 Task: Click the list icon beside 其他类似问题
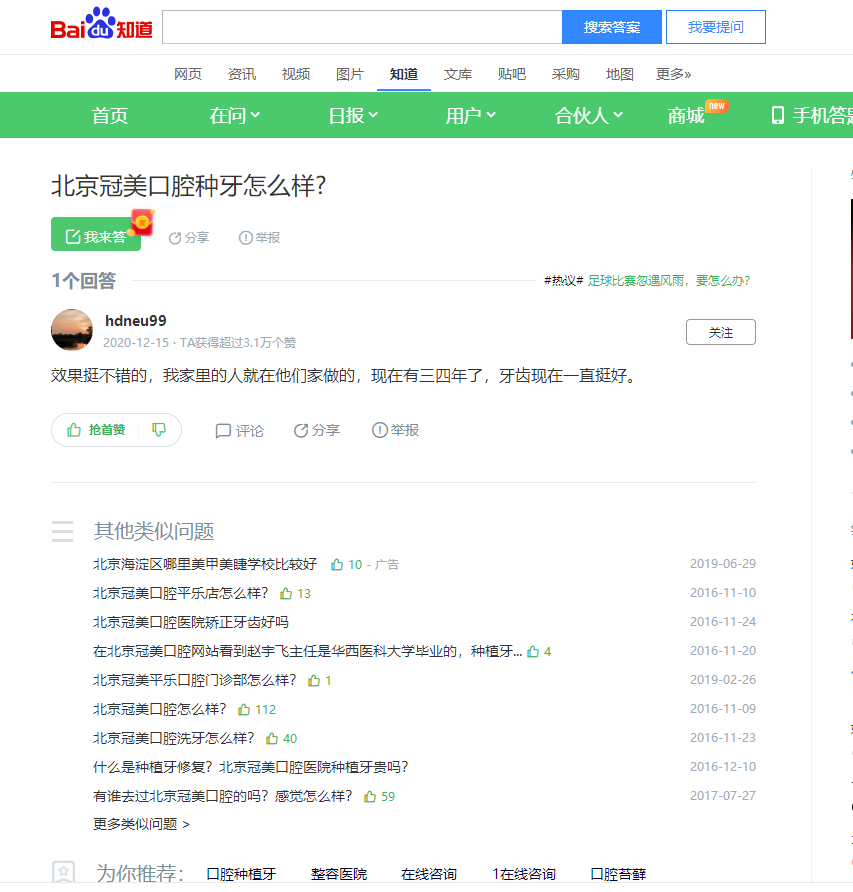[63, 531]
